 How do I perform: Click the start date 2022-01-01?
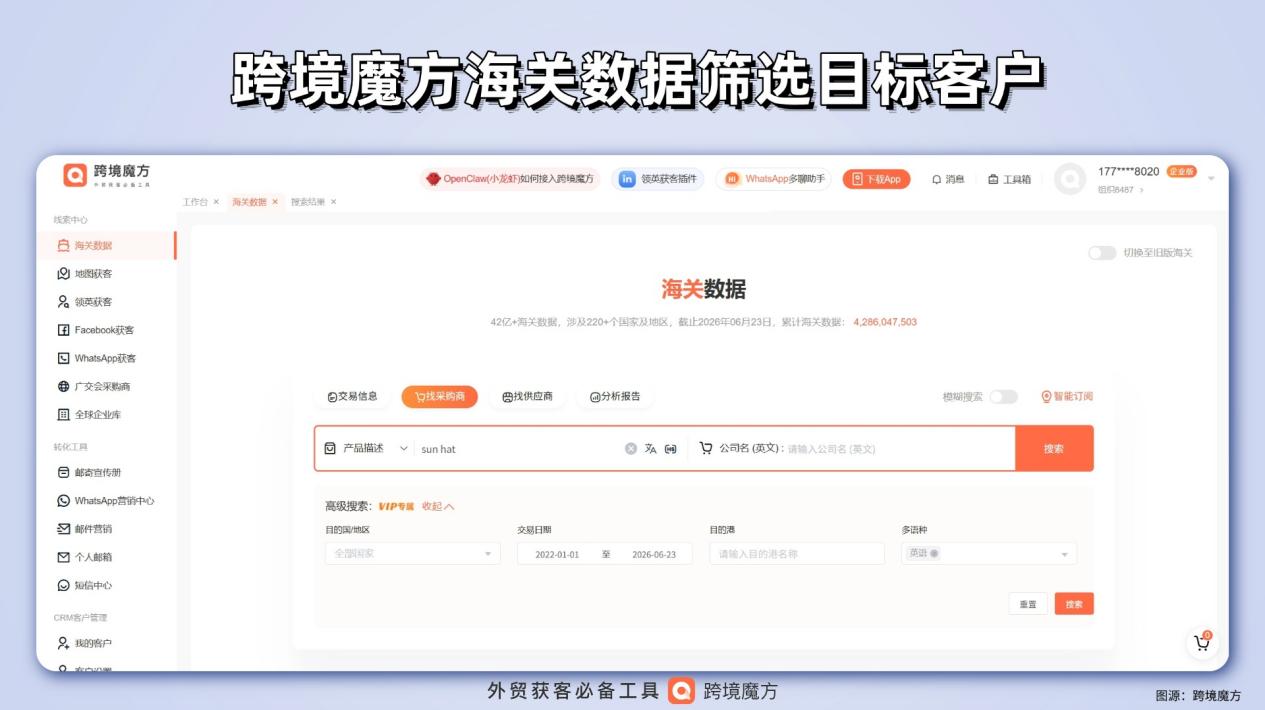click(x=557, y=554)
